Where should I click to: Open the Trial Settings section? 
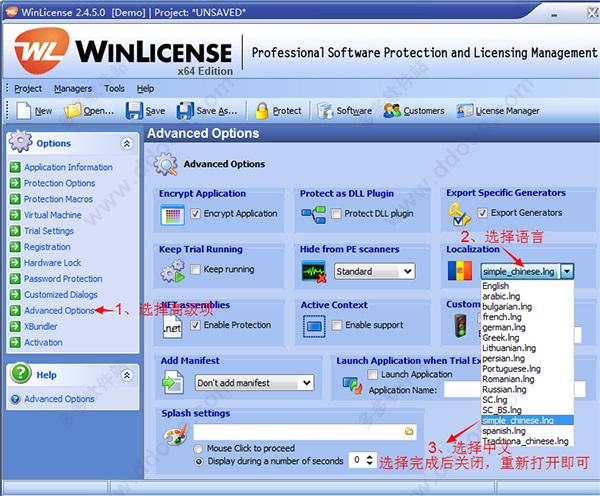tap(49, 231)
